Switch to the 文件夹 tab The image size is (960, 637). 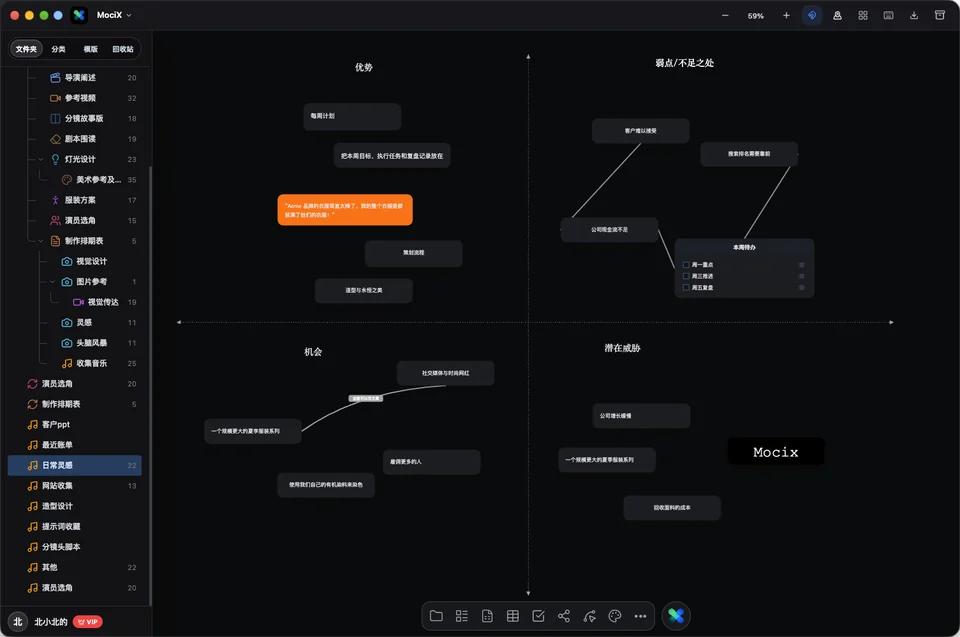tap(26, 49)
